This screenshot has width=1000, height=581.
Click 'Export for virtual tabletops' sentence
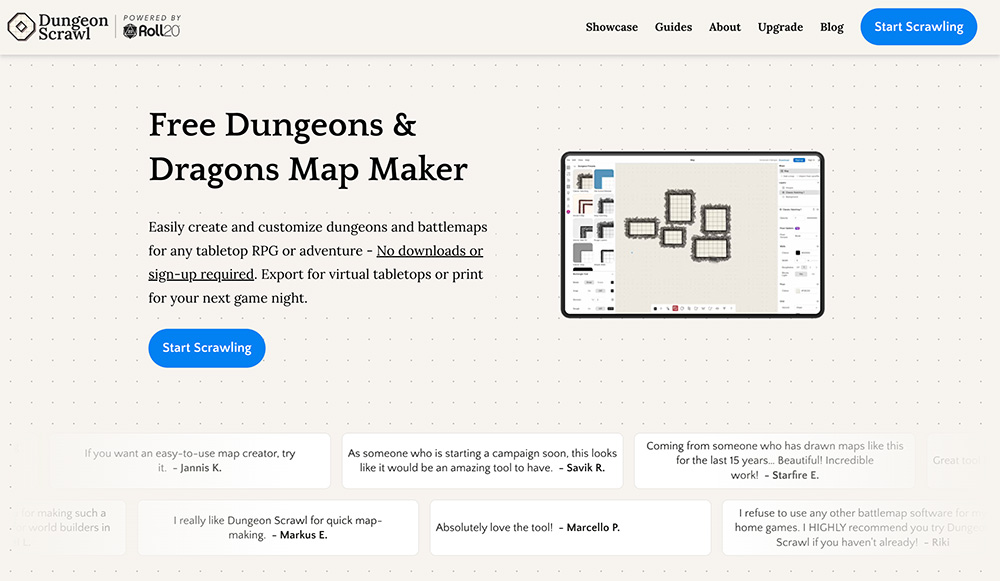click(316, 286)
